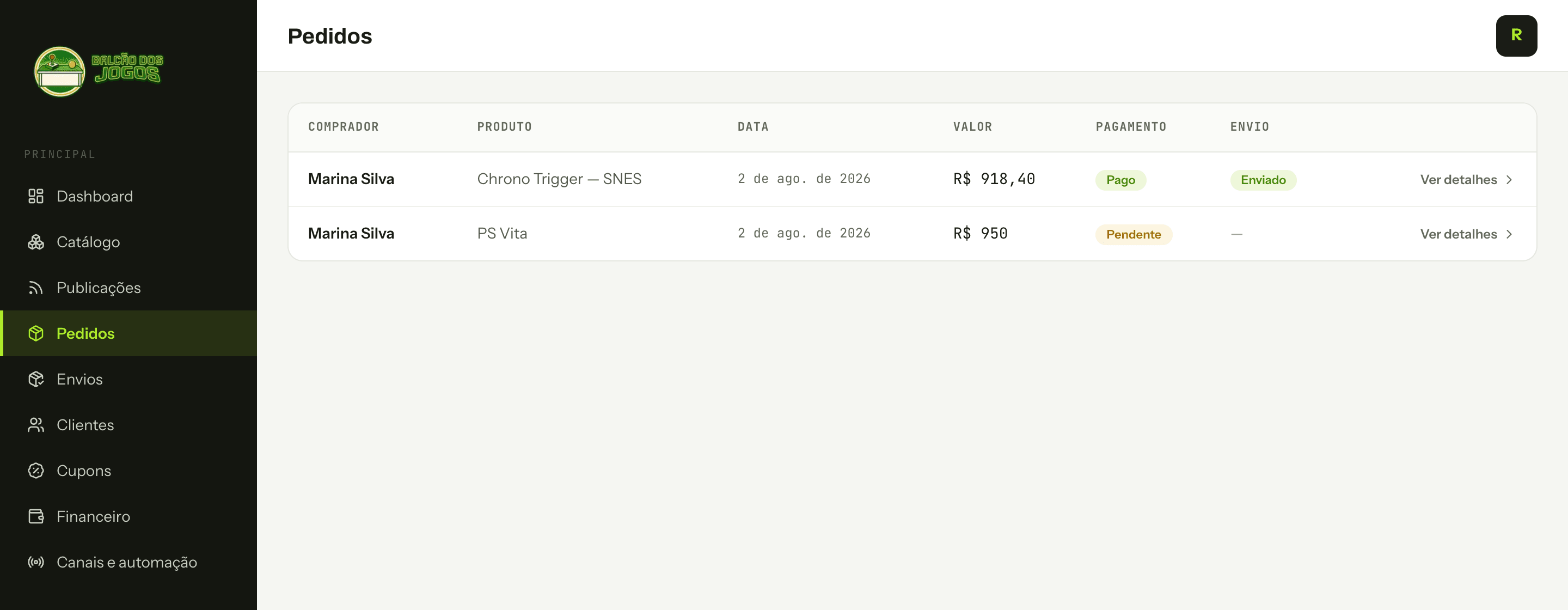The image size is (1568, 610).
Task: Open the Cupons percent badge icon
Action: coord(36,470)
